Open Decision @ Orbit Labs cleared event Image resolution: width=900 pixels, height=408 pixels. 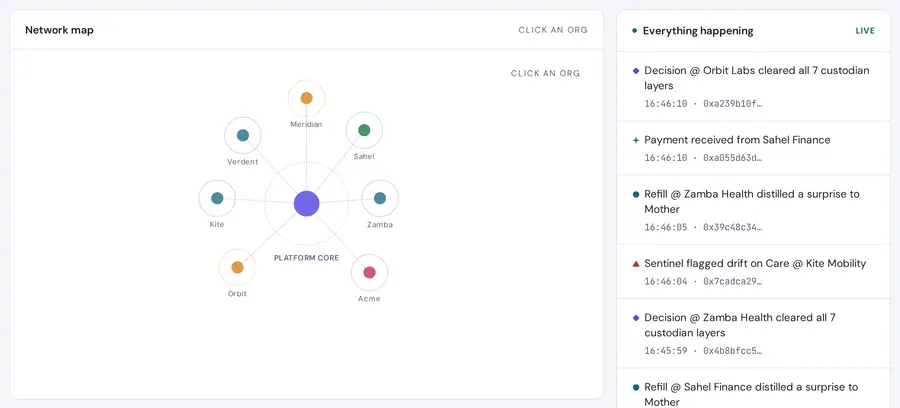[x=754, y=86]
